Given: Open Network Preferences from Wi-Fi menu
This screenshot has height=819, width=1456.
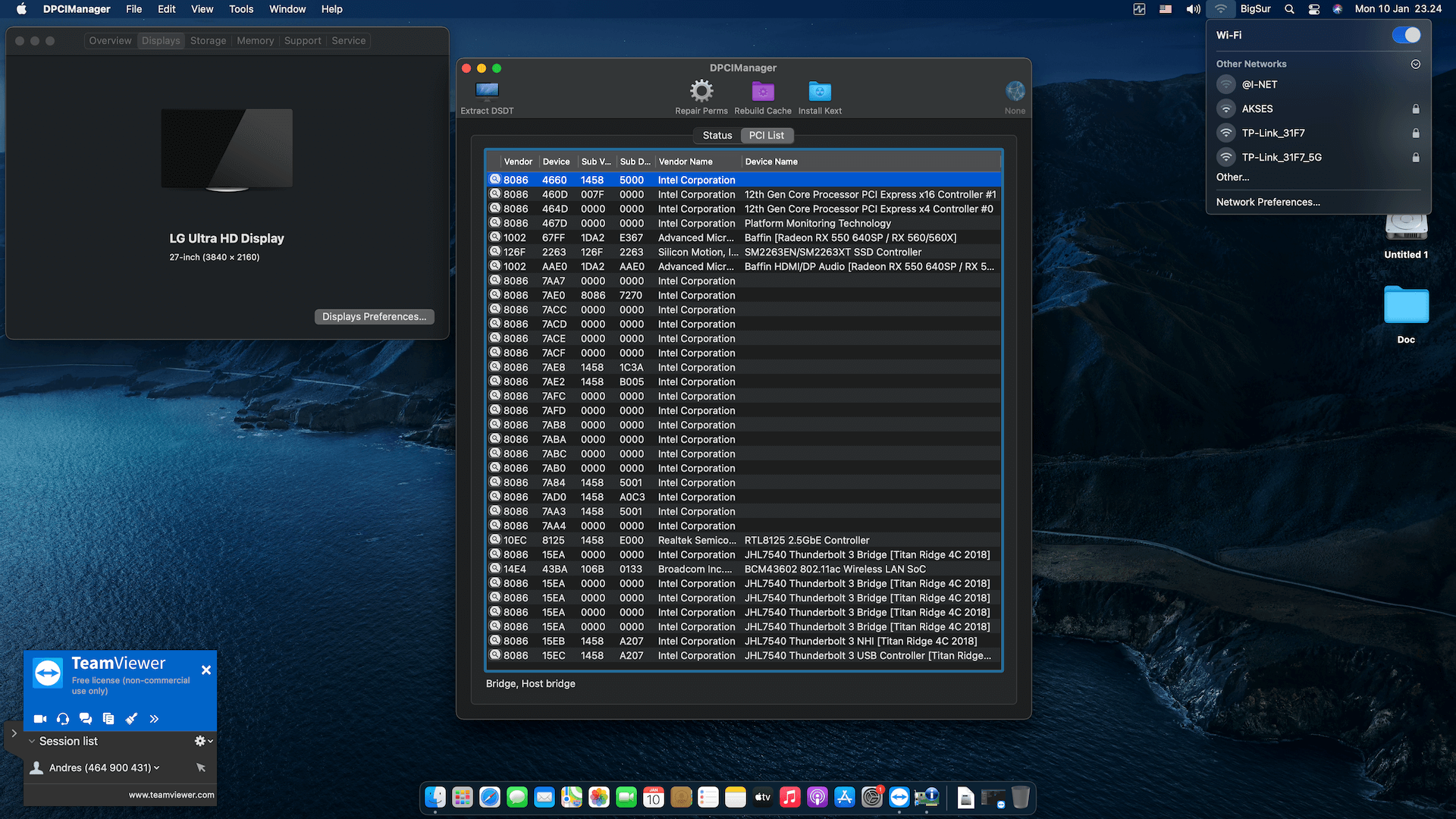Looking at the screenshot, I should pos(1268,202).
